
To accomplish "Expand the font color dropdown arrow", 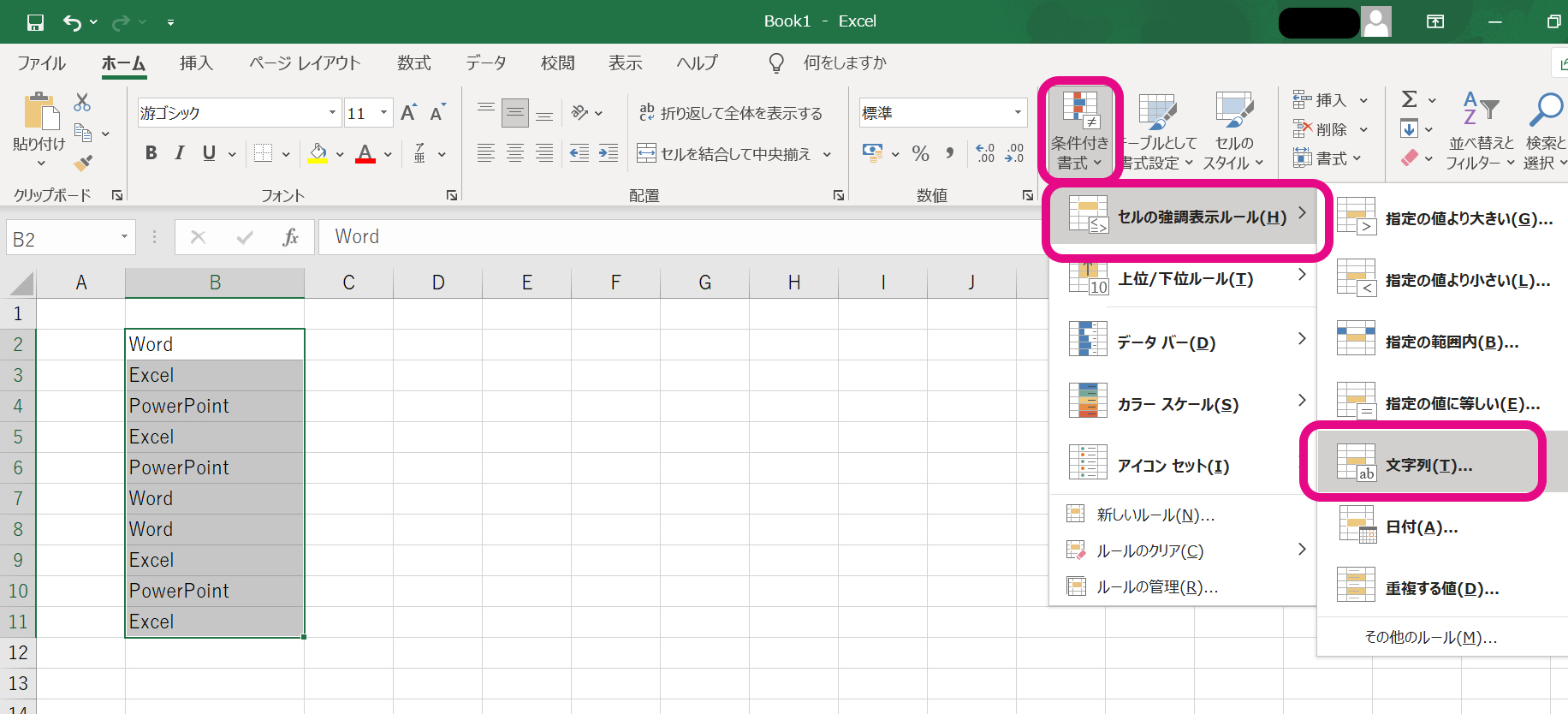I will pos(388,154).
